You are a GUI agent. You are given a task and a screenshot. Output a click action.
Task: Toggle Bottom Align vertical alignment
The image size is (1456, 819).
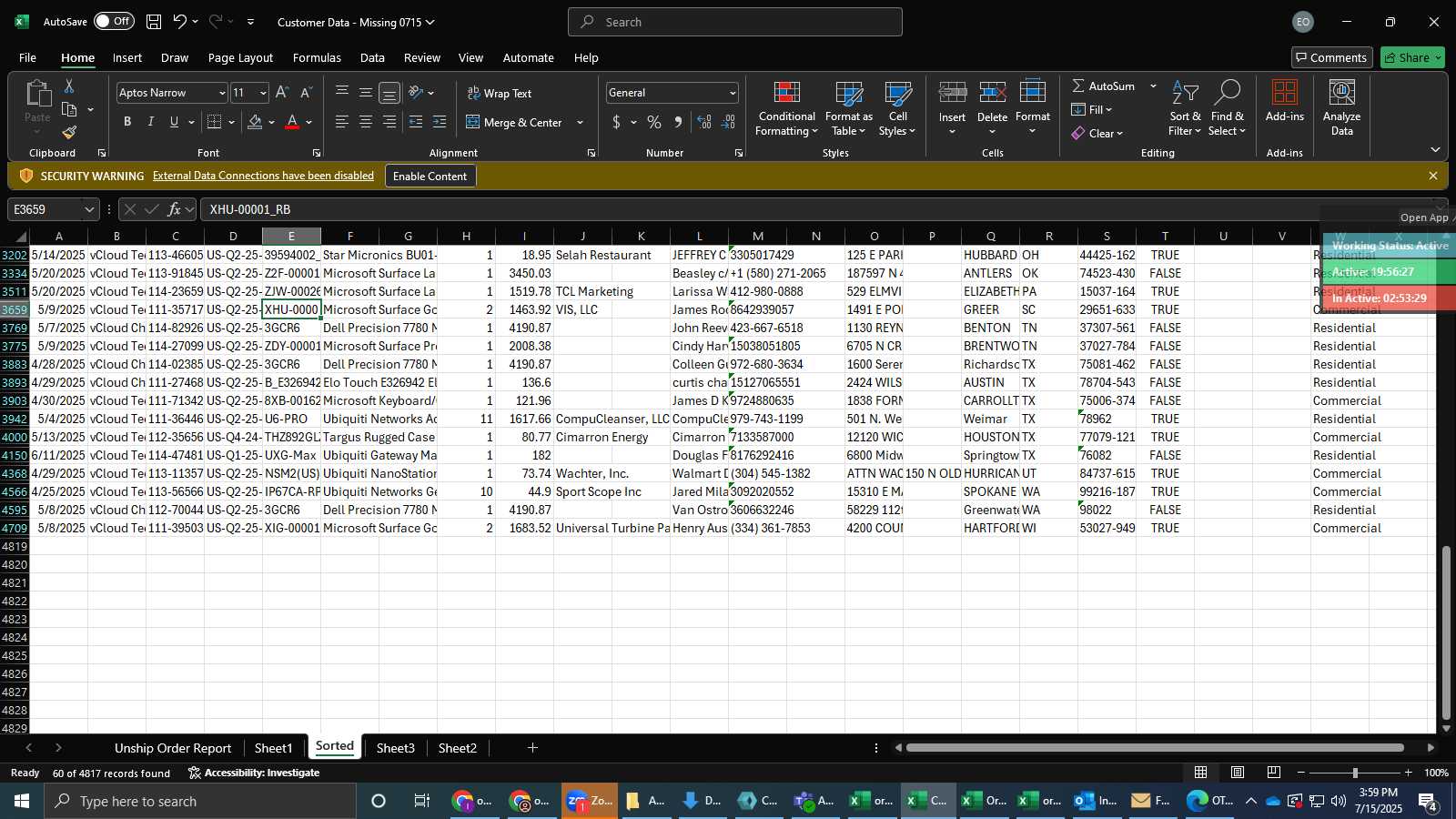(x=389, y=93)
